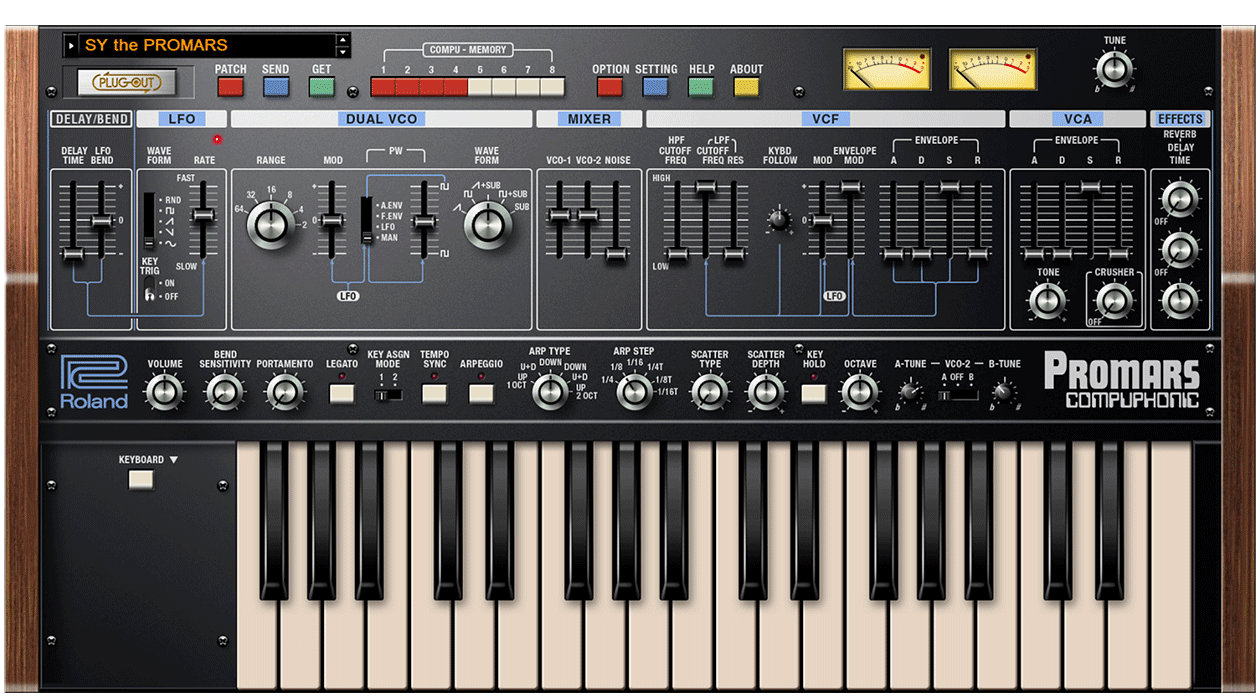Select Compu-Memory slot 8
This screenshot has height=700, width=1260.
552,86
